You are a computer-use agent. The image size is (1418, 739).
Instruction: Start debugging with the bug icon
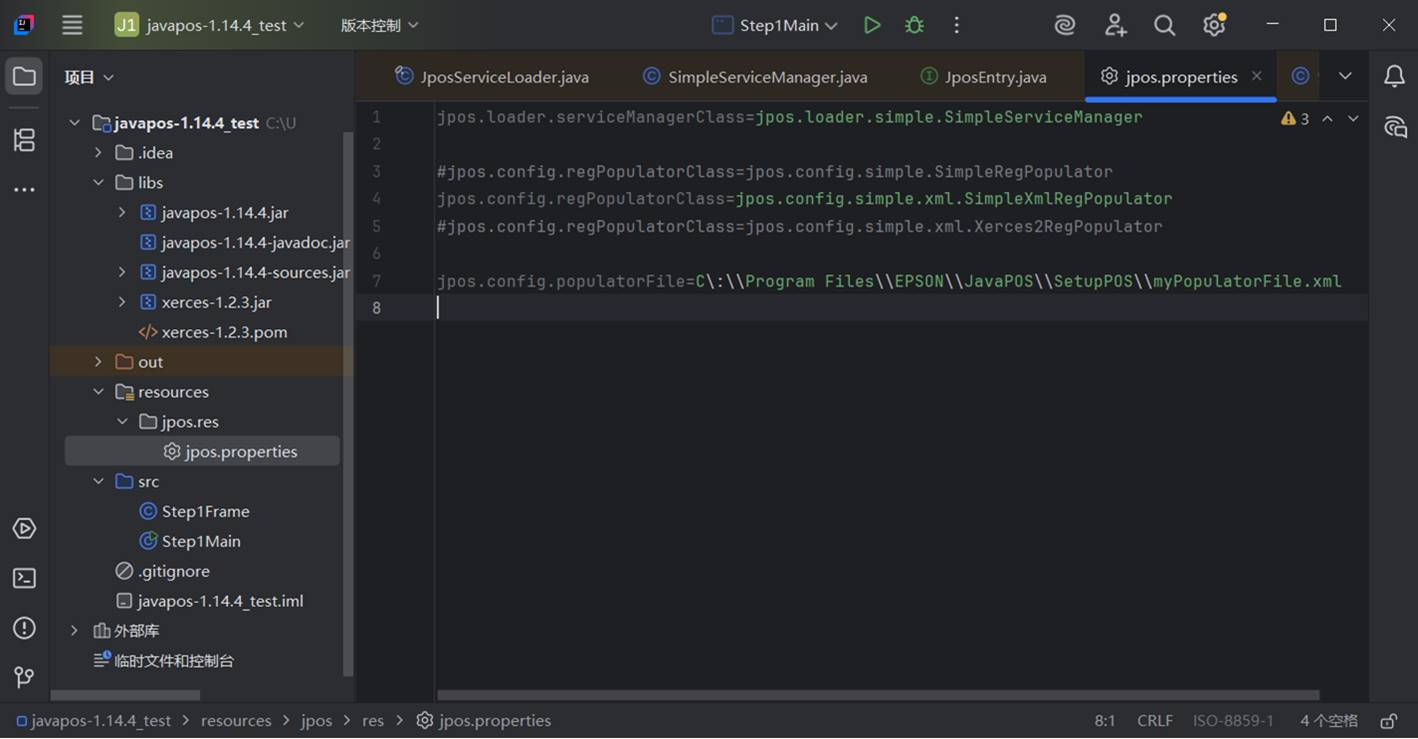click(x=914, y=25)
